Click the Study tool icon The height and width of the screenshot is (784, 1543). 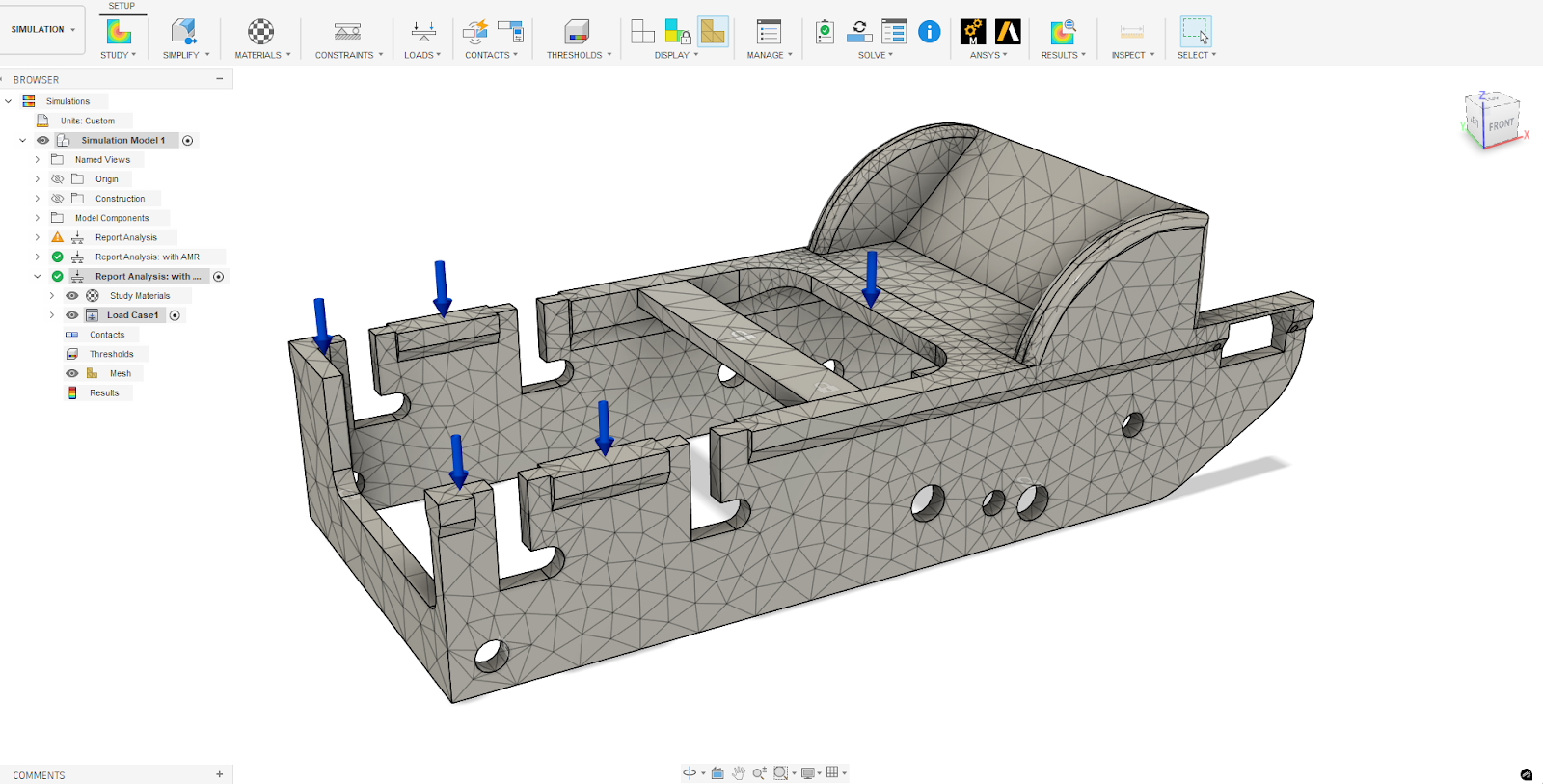click(x=119, y=32)
